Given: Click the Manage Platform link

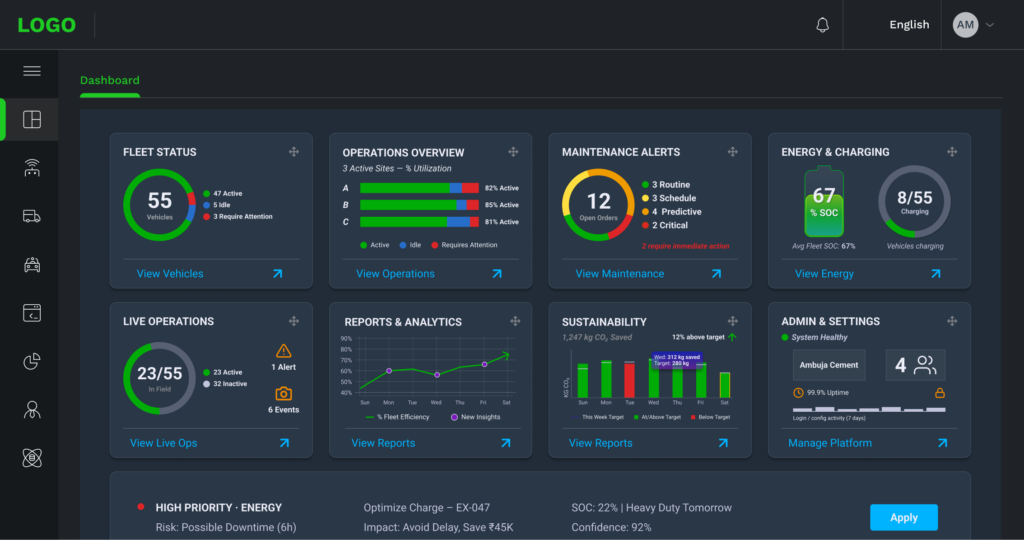Looking at the screenshot, I should pos(830,443).
